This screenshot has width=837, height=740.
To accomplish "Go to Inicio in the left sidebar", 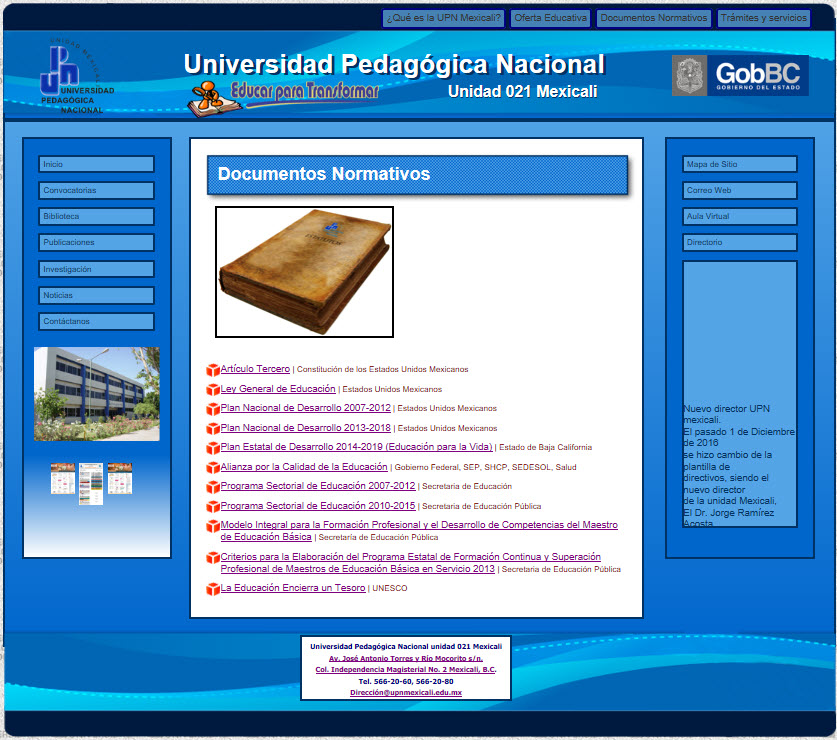I will (96, 164).
